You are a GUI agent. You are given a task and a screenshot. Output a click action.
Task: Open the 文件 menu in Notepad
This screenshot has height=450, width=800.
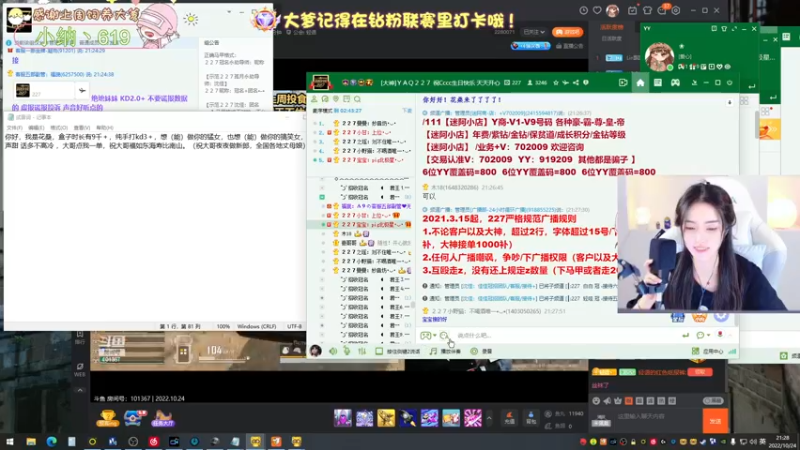pyautogui.click(x=14, y=128)
